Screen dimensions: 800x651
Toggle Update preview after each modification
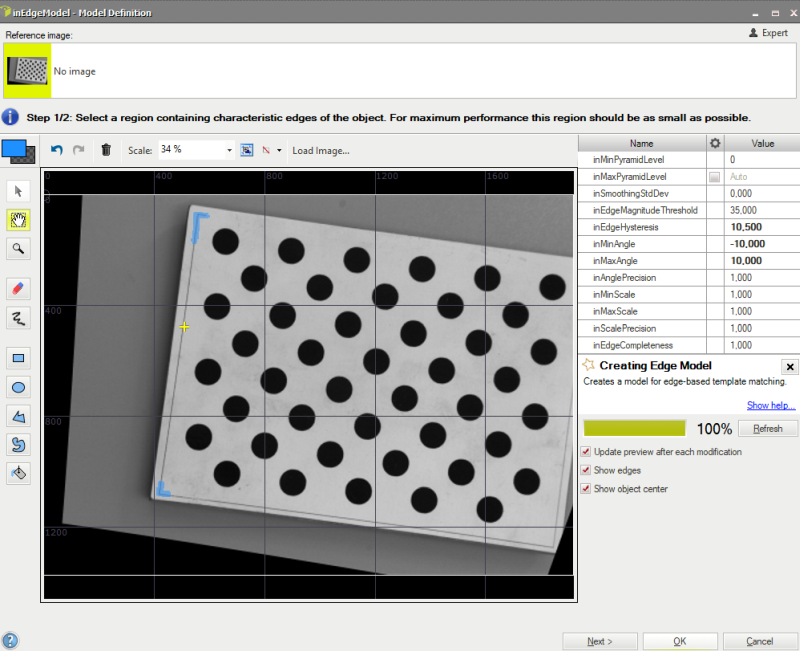click(586, 452)
